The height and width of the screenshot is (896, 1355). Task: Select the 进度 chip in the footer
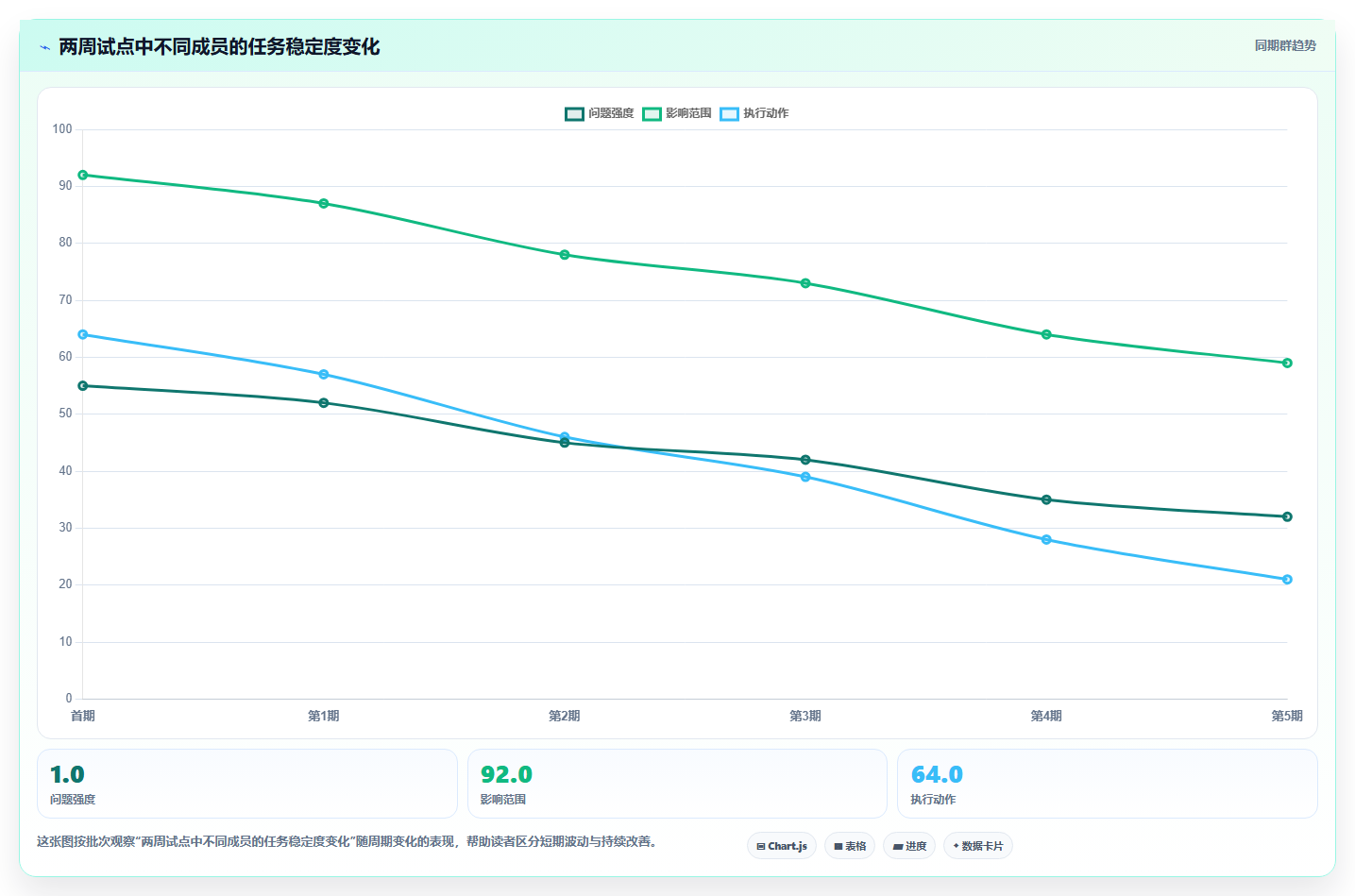pyautogui.click(x=909, y=846)
